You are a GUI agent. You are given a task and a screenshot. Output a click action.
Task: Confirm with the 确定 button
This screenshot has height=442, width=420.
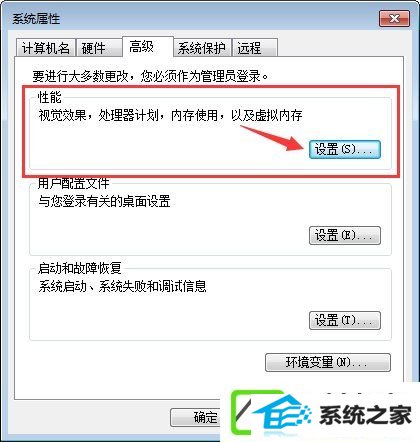coord(195,417)
